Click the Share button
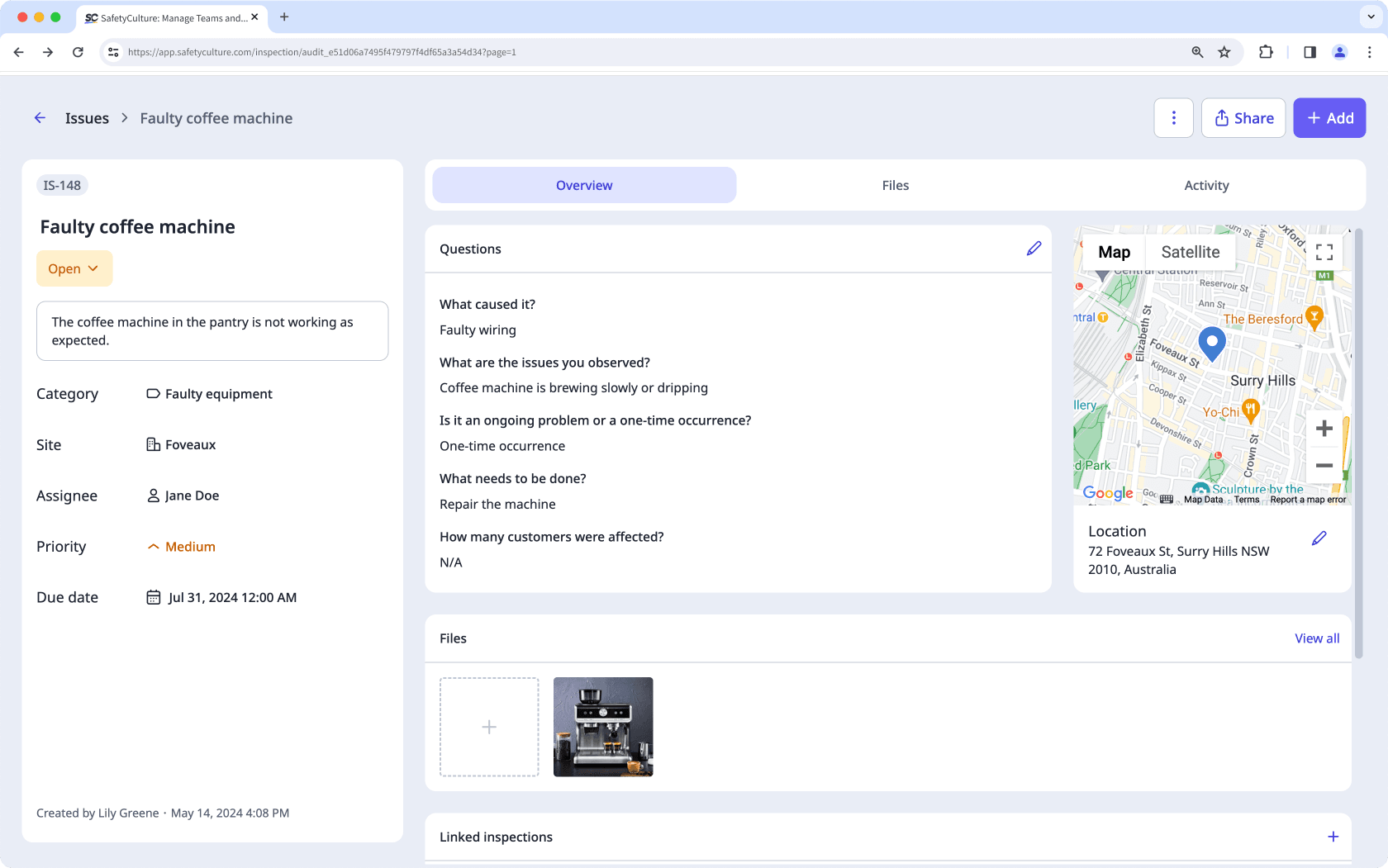The height and width of the screenshot is (868, 1388). pos(1243,117)
